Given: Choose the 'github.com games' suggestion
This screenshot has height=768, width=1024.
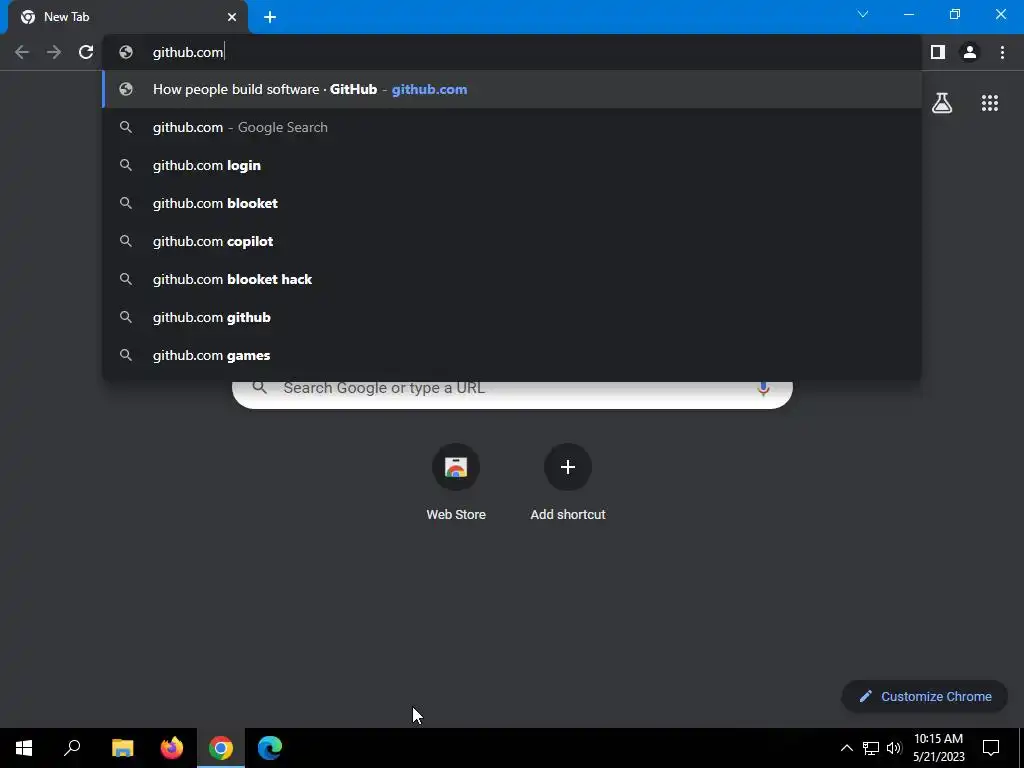Looking at the screenshot, I should [x=512, y=355].
